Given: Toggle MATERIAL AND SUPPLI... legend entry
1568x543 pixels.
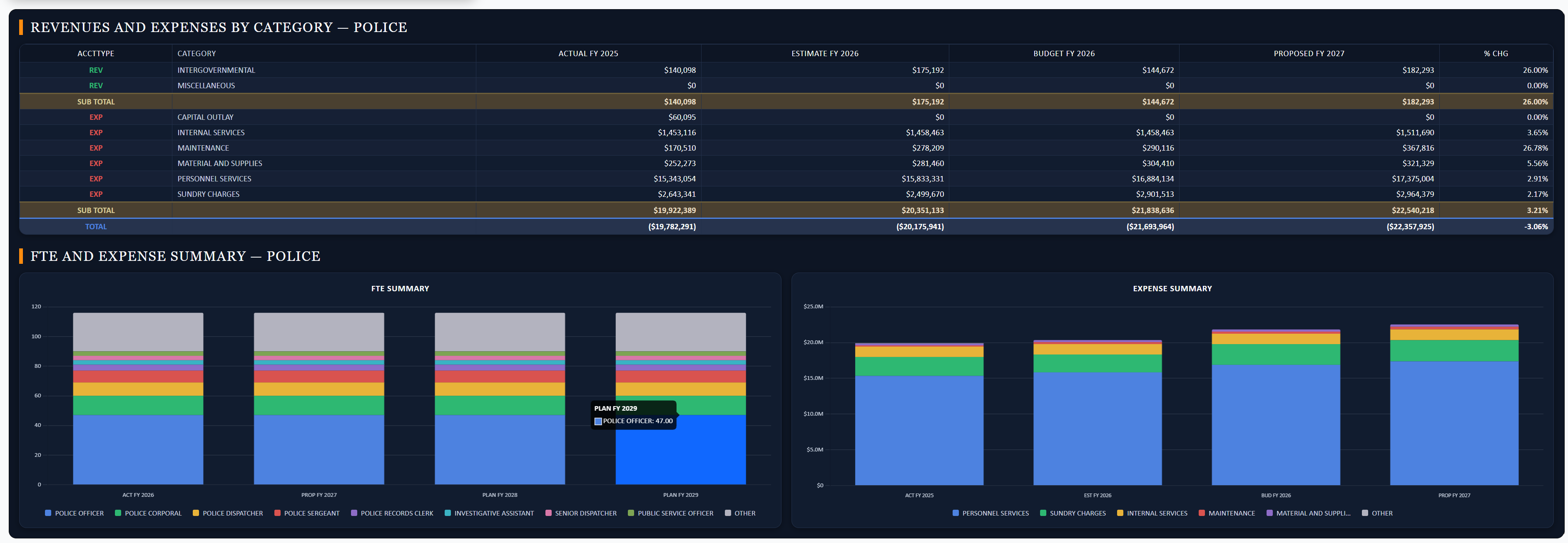Looking at the screenshot, I should tap(1308, 513).
